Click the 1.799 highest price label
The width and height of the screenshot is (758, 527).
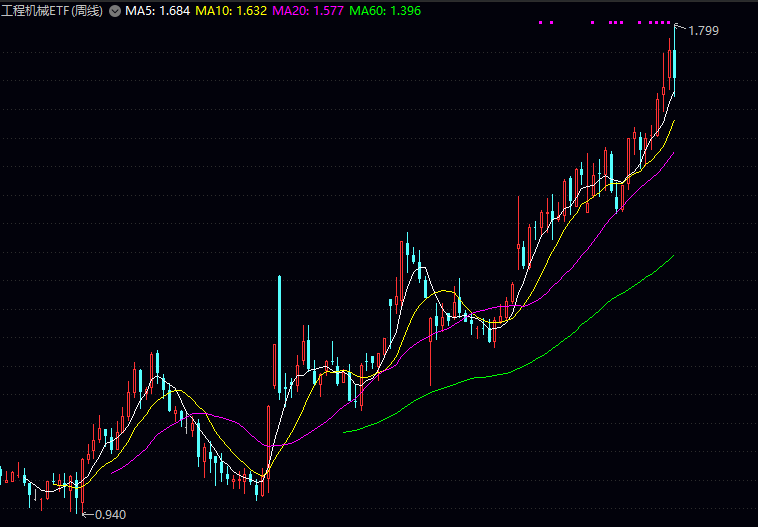coord(704,31)
